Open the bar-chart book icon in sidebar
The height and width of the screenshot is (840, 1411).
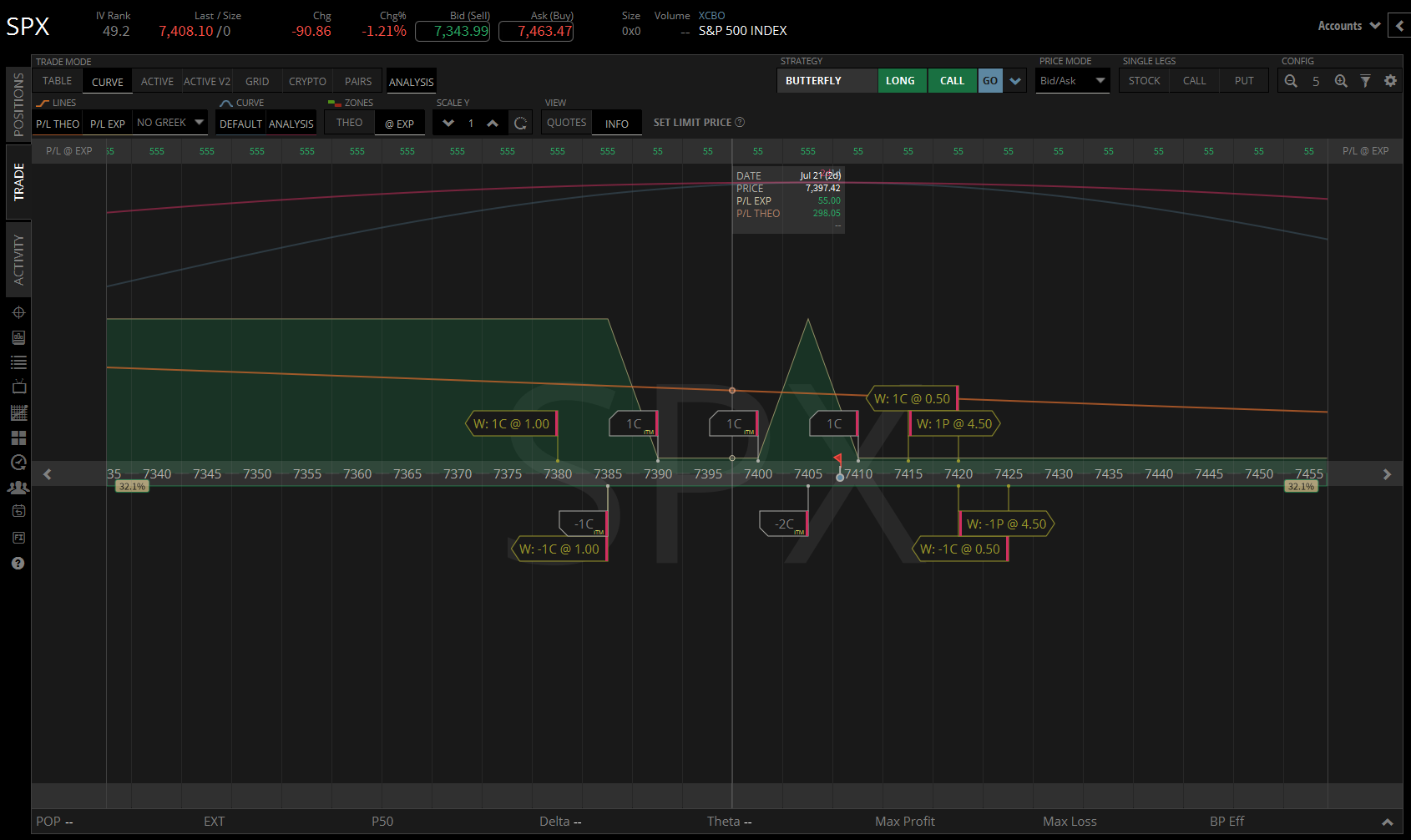(18, 337)
